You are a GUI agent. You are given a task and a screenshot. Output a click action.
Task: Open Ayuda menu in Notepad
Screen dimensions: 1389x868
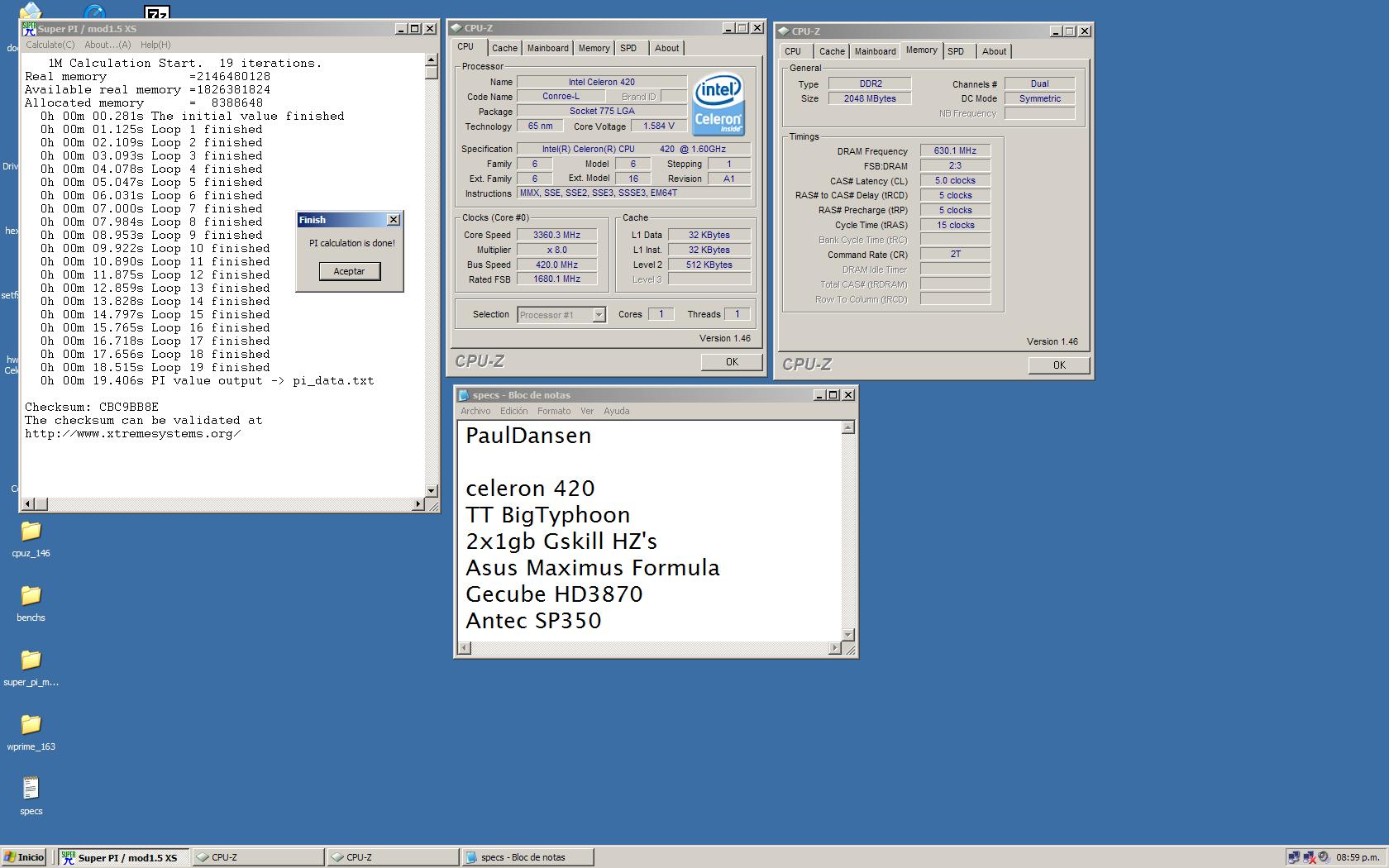tap(616, 411)
